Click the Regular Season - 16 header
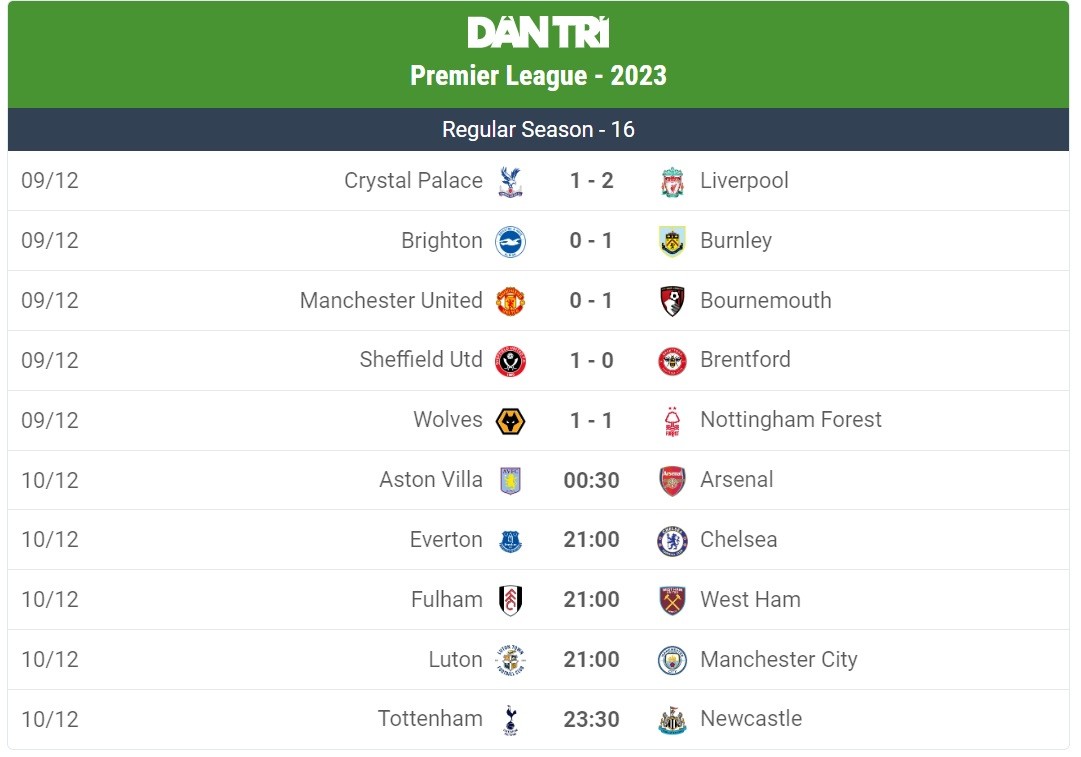This screenshot has height=757, width=1081. click(540, 129)
